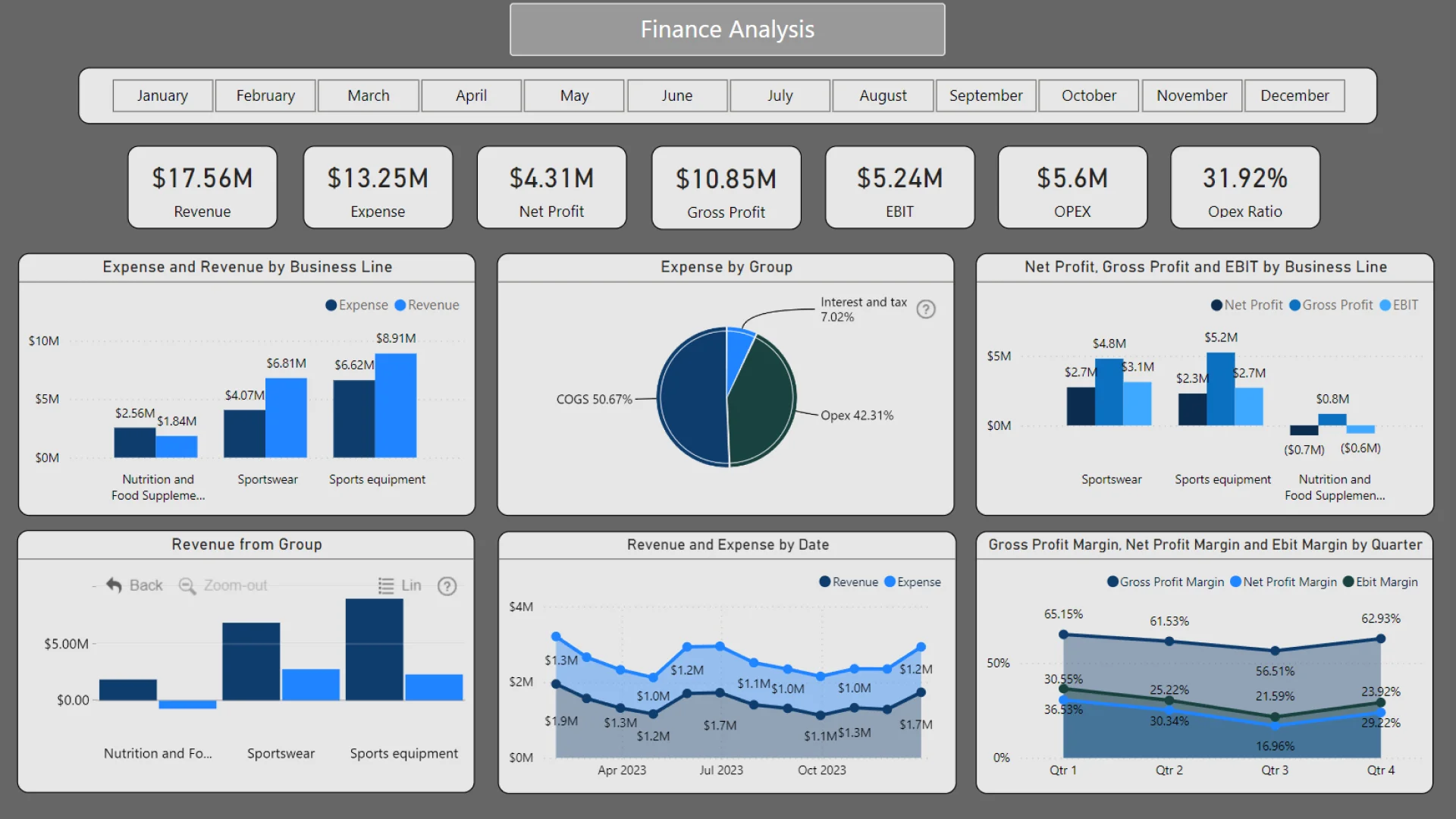Viewport: 1456px width, 819px height.
Task: Click Net Profit legend marker
Action: click(1216, 305)
